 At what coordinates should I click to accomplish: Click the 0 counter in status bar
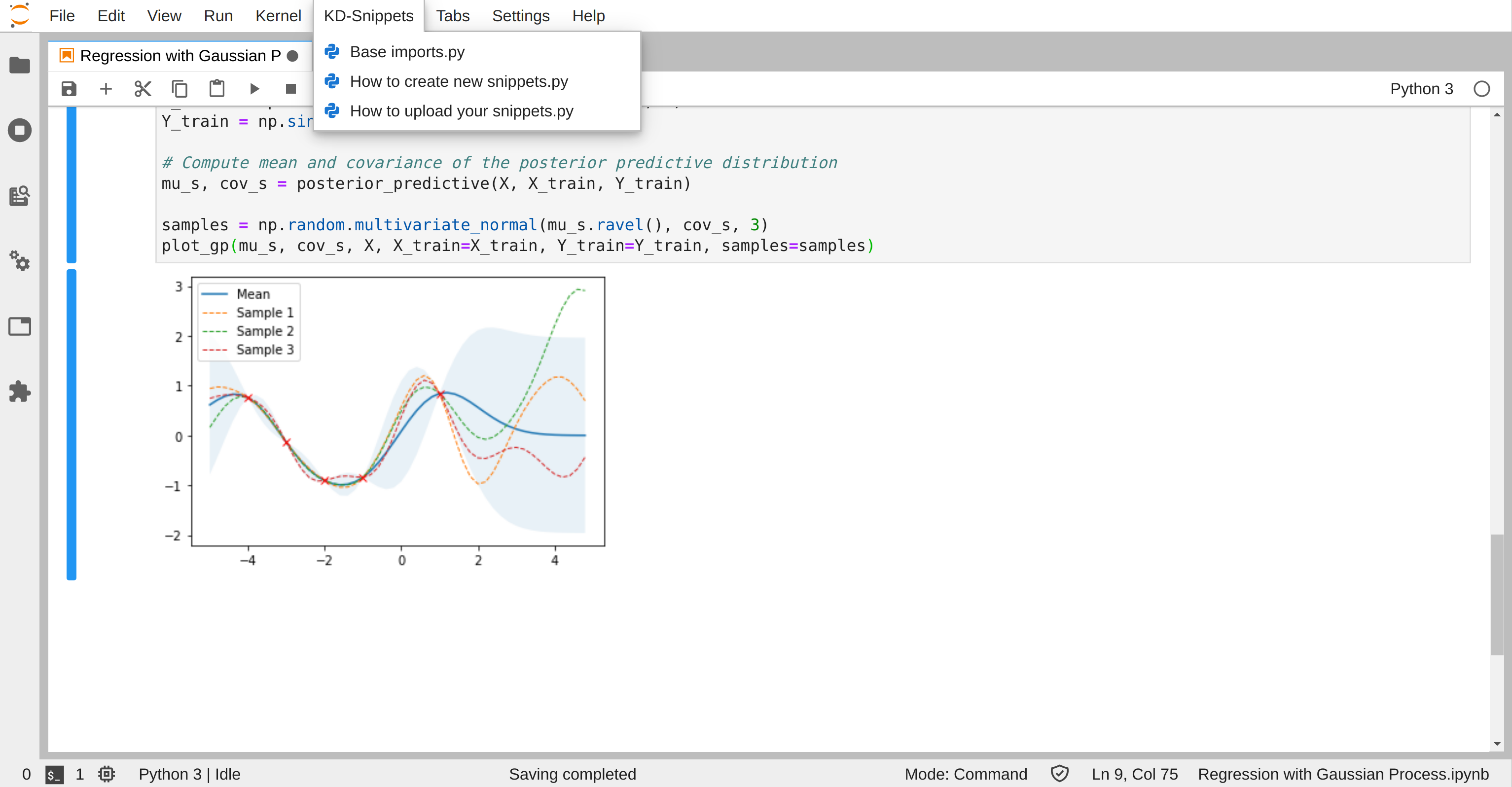27,774
